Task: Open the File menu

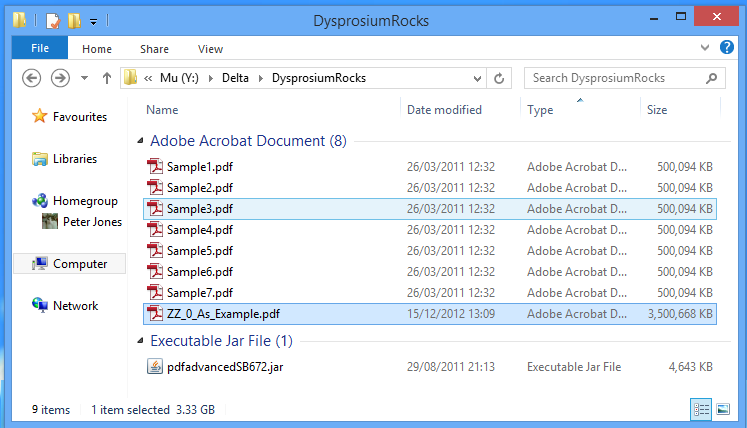Action: tap(40, 48)
